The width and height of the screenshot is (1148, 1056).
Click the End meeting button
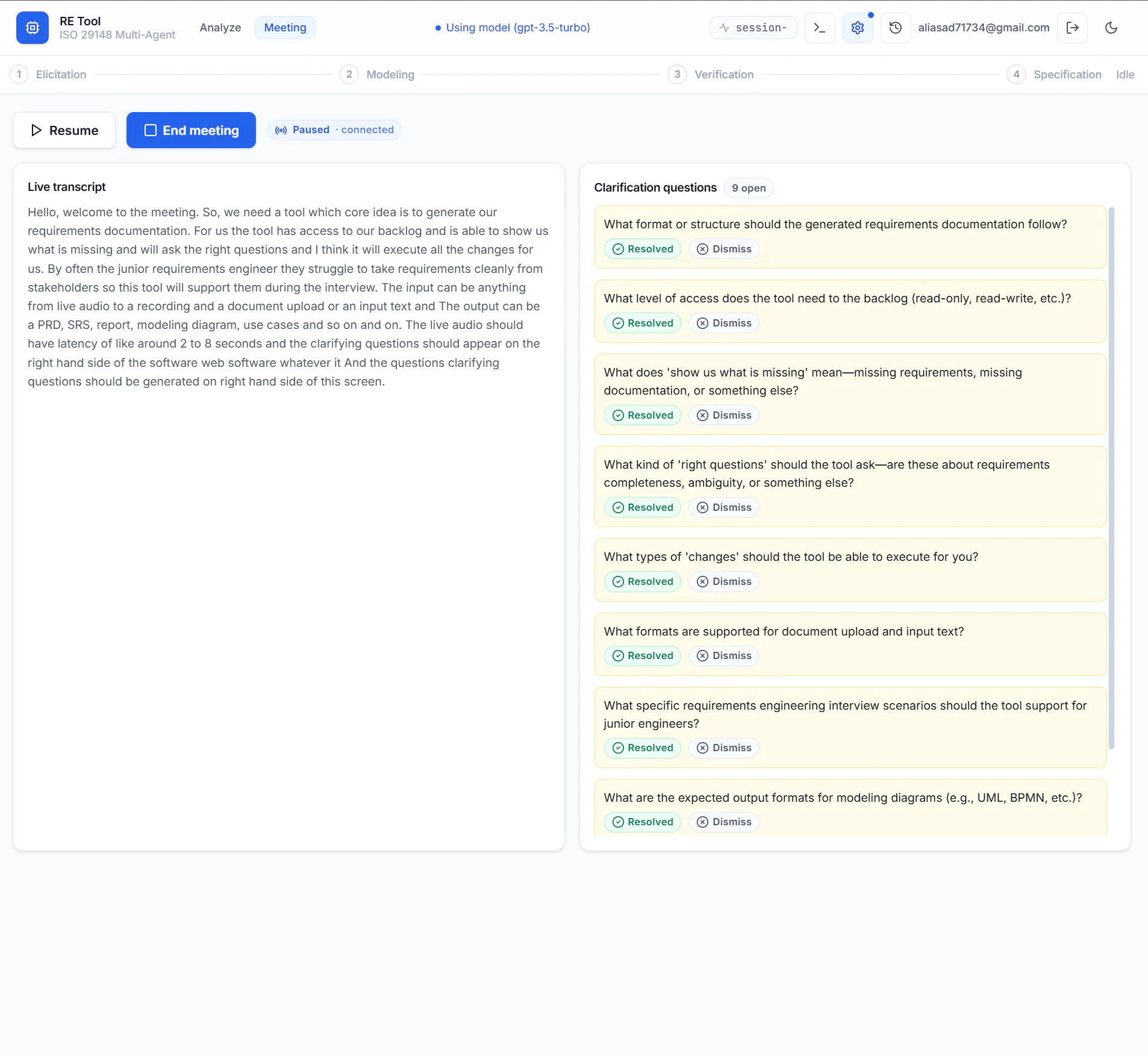[191, 130]
